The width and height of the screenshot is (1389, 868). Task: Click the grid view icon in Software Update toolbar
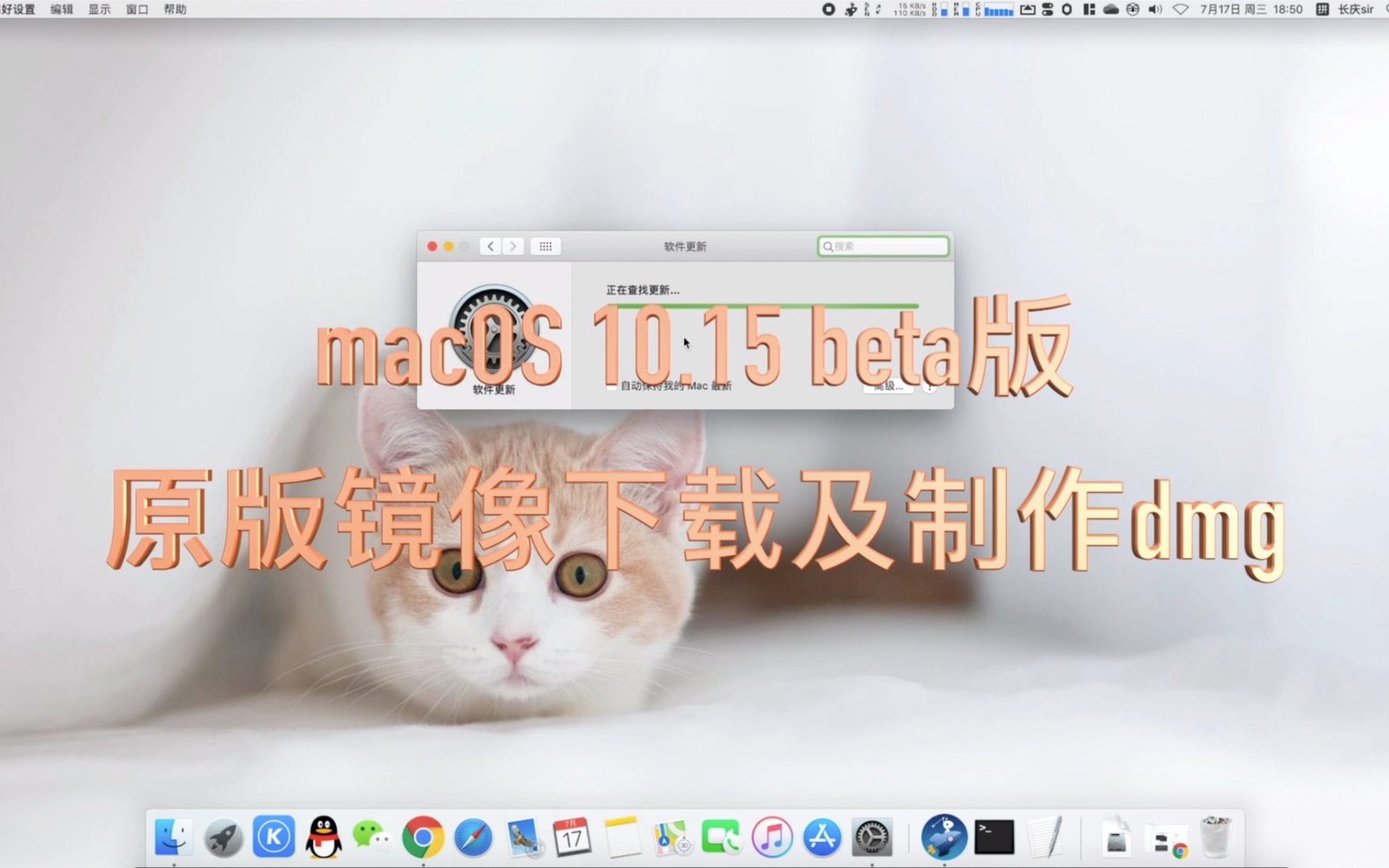[x=545, y=246]
